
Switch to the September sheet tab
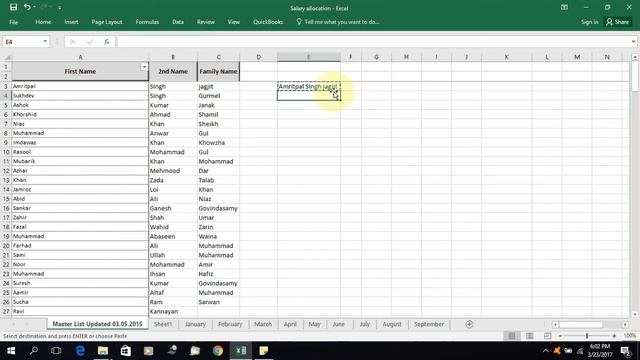pos(429,324)
